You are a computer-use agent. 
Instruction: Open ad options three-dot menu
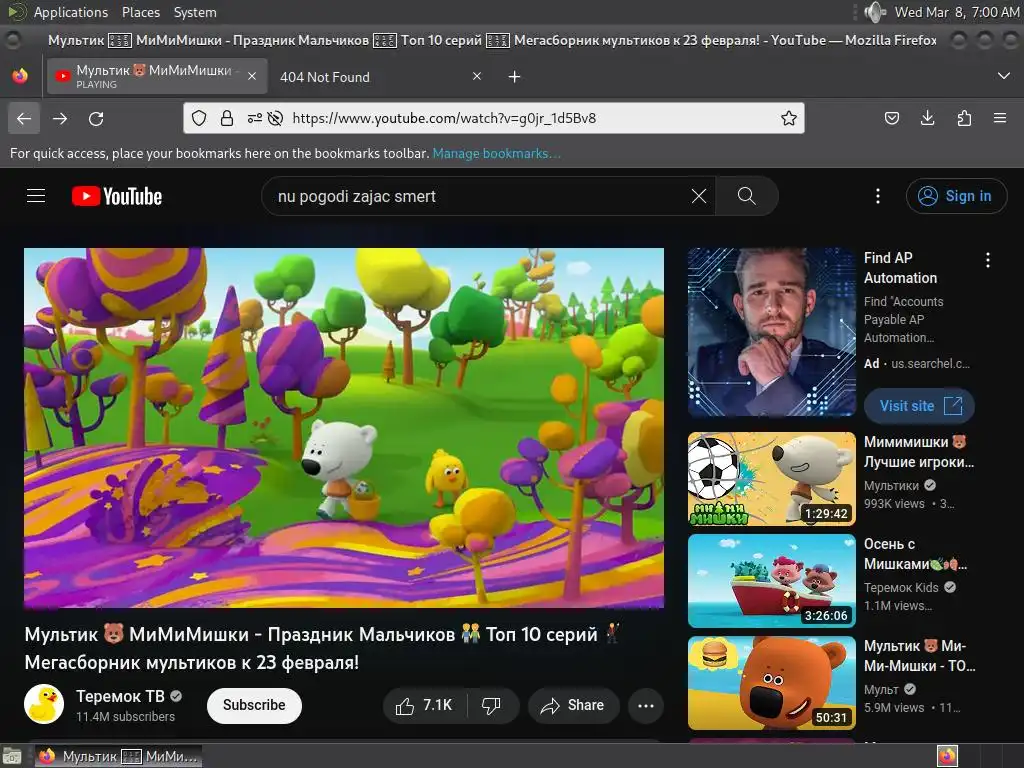[987, 260]
